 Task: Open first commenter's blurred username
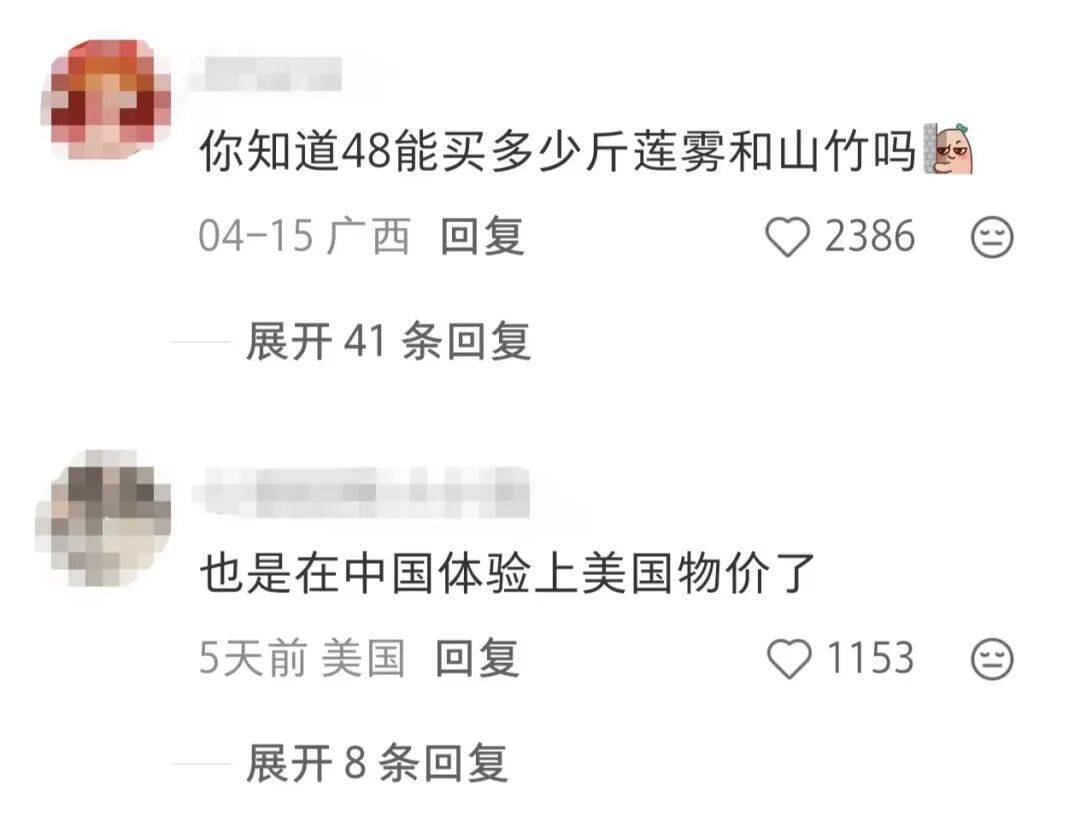(265, 74)
